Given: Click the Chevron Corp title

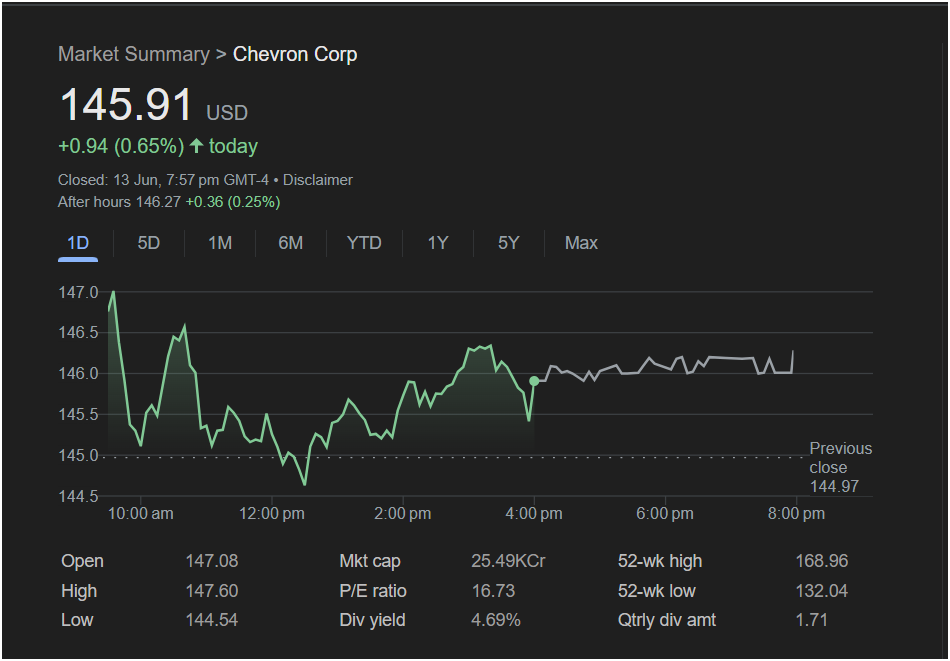Looking at the screenshot, I should point(295,54).
